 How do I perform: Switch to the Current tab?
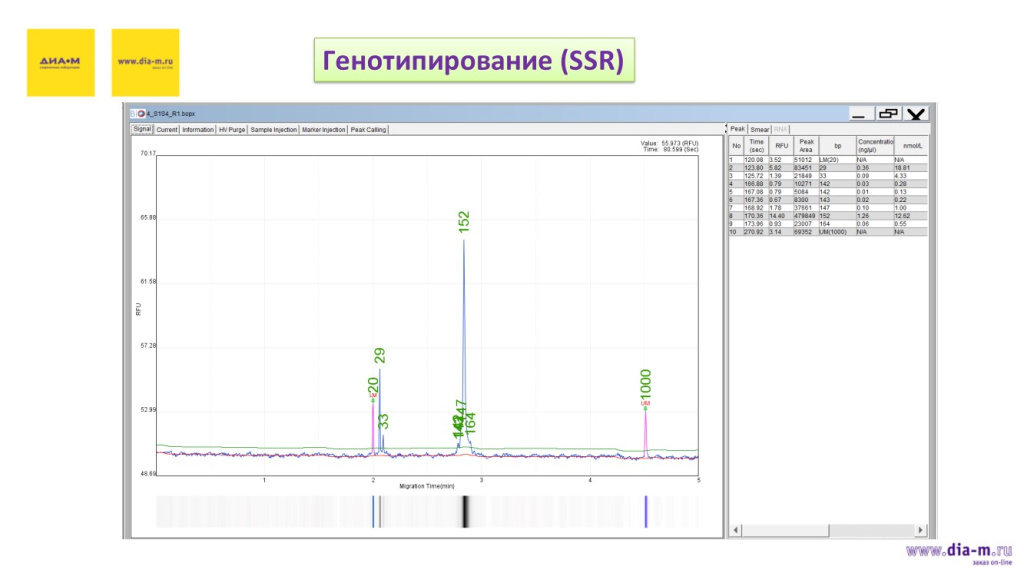pos(169,129)
